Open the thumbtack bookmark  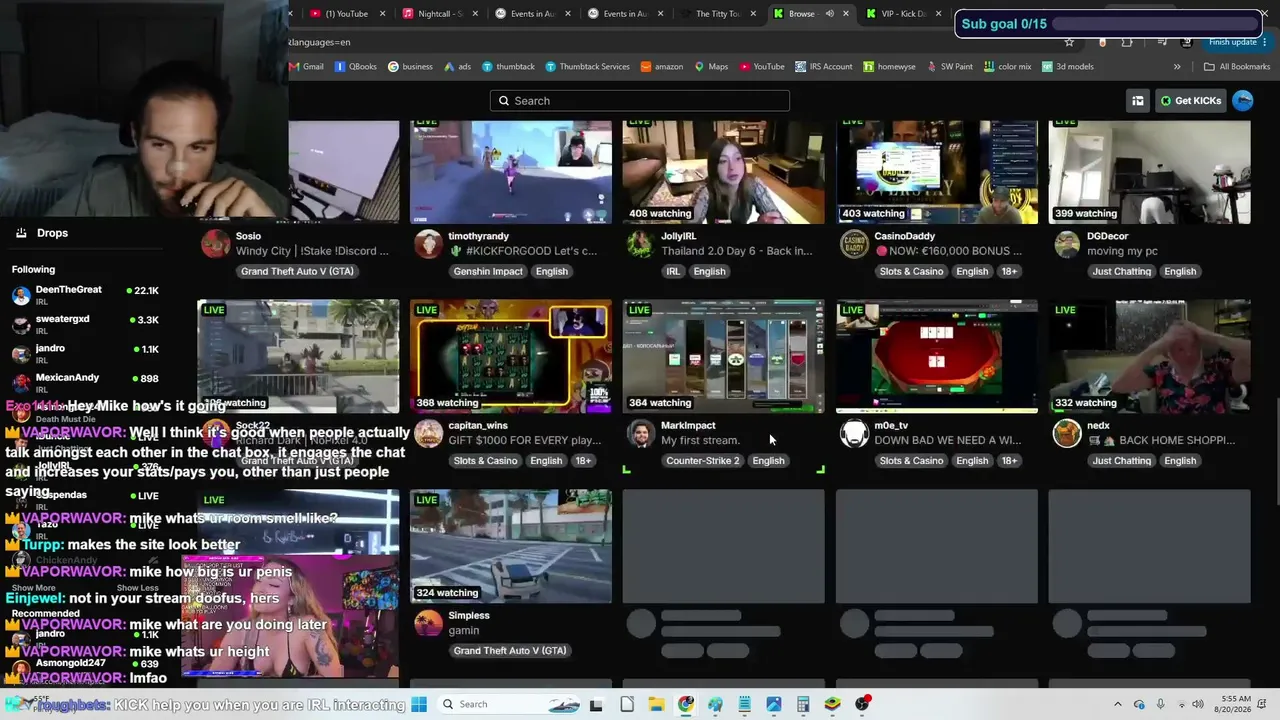coord(508,67)
